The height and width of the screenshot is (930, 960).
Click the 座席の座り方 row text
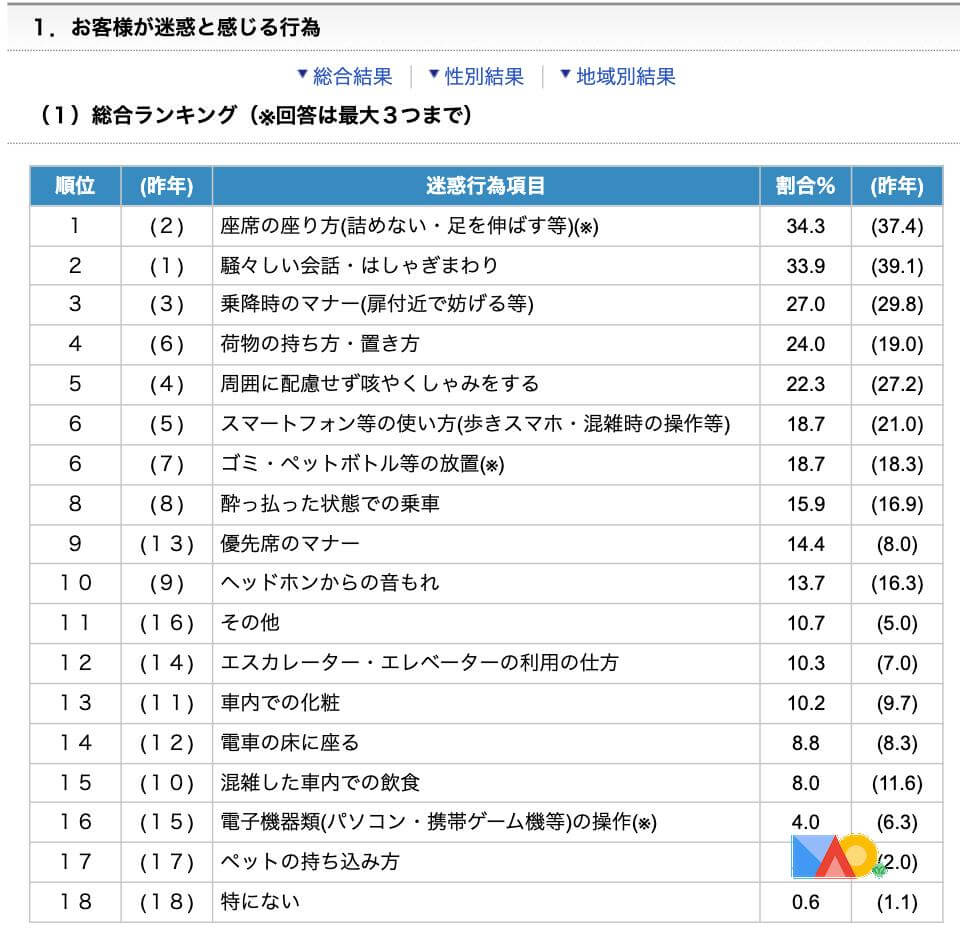coord(408,226)
